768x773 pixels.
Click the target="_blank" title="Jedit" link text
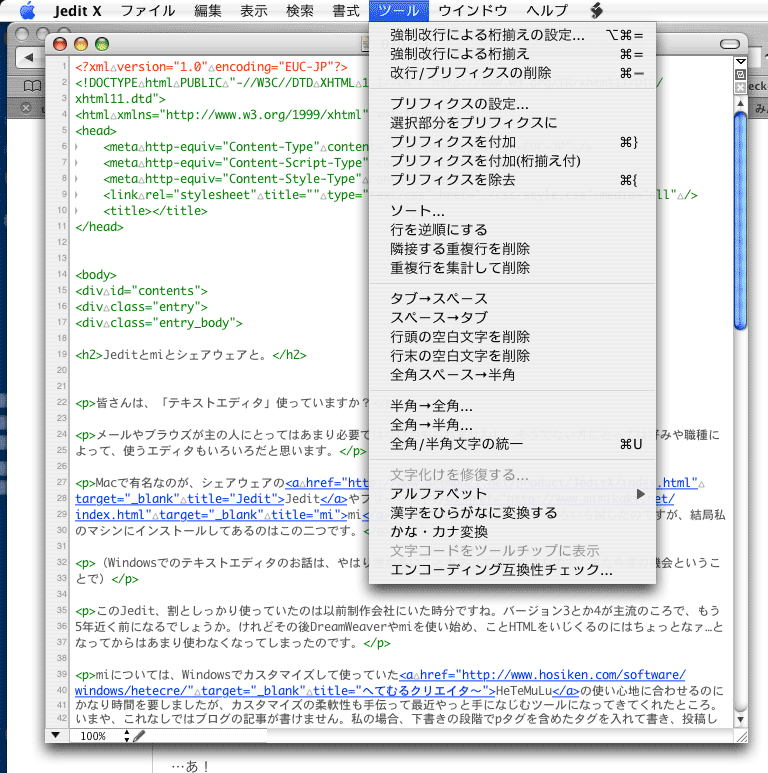(x=180, y=498)
